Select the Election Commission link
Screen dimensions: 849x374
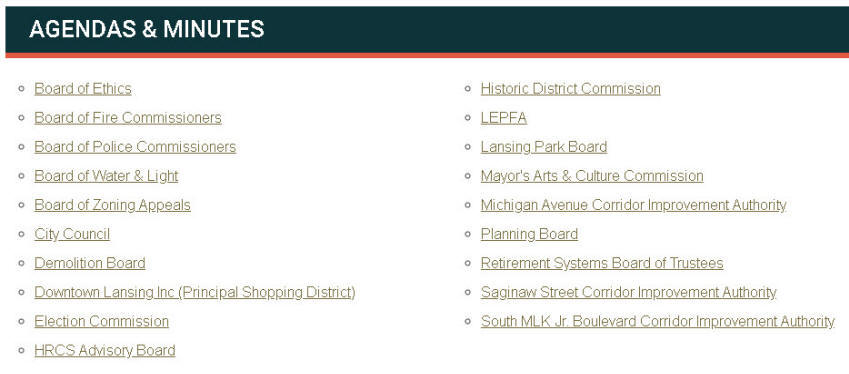click(x=101, y=321)
